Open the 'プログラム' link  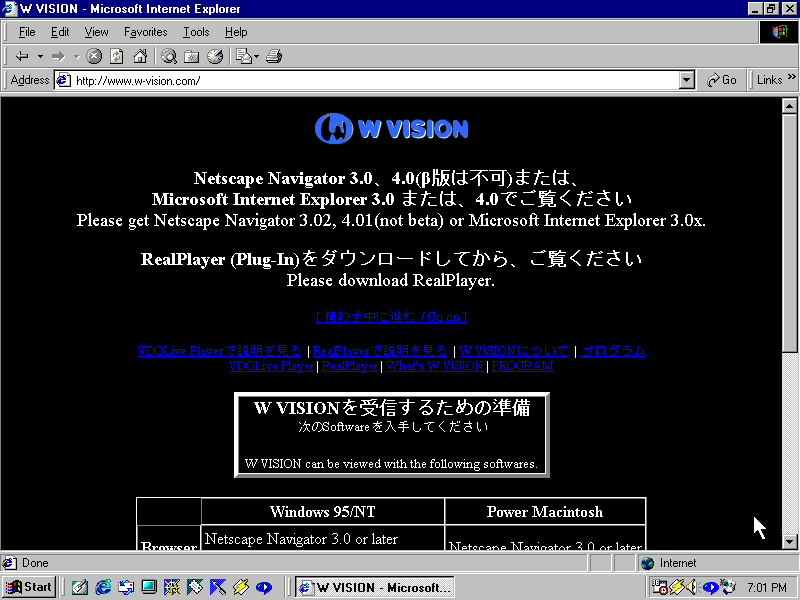[x=613, y=351]
